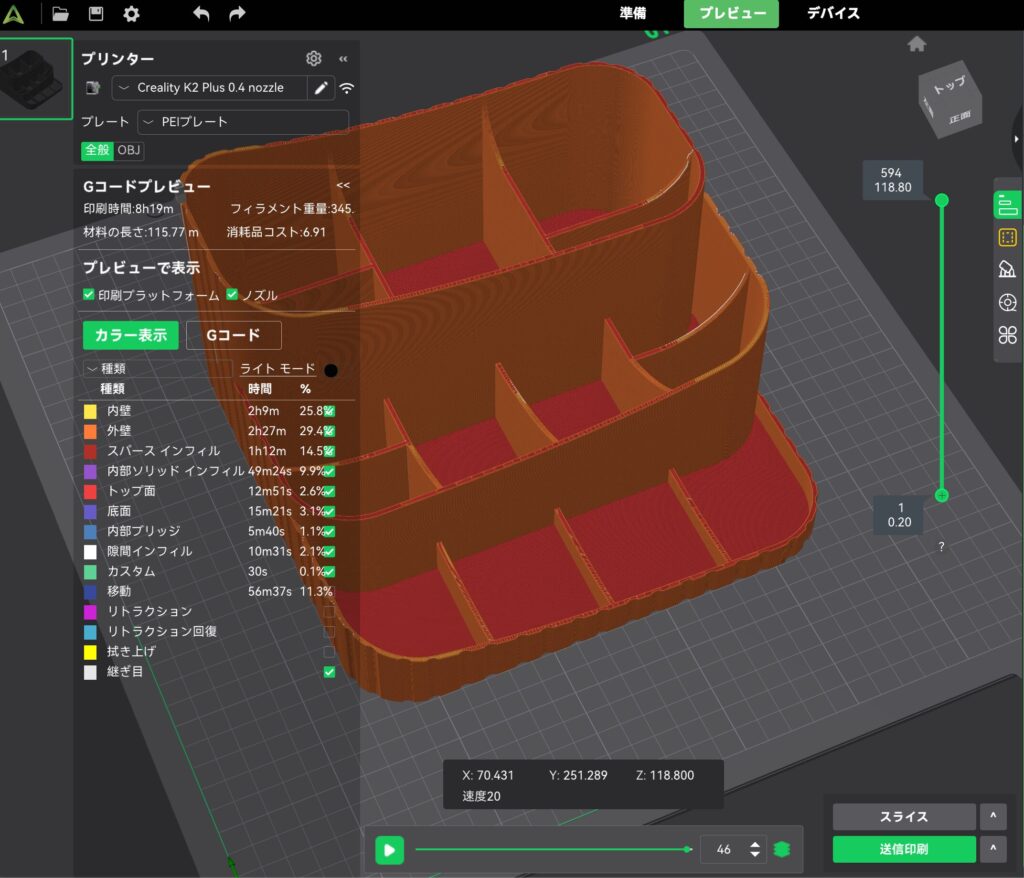Click the plate selection icon in the right sidebar
Viewport: 1024px width, 878px height.
(x=1008, y=238)
